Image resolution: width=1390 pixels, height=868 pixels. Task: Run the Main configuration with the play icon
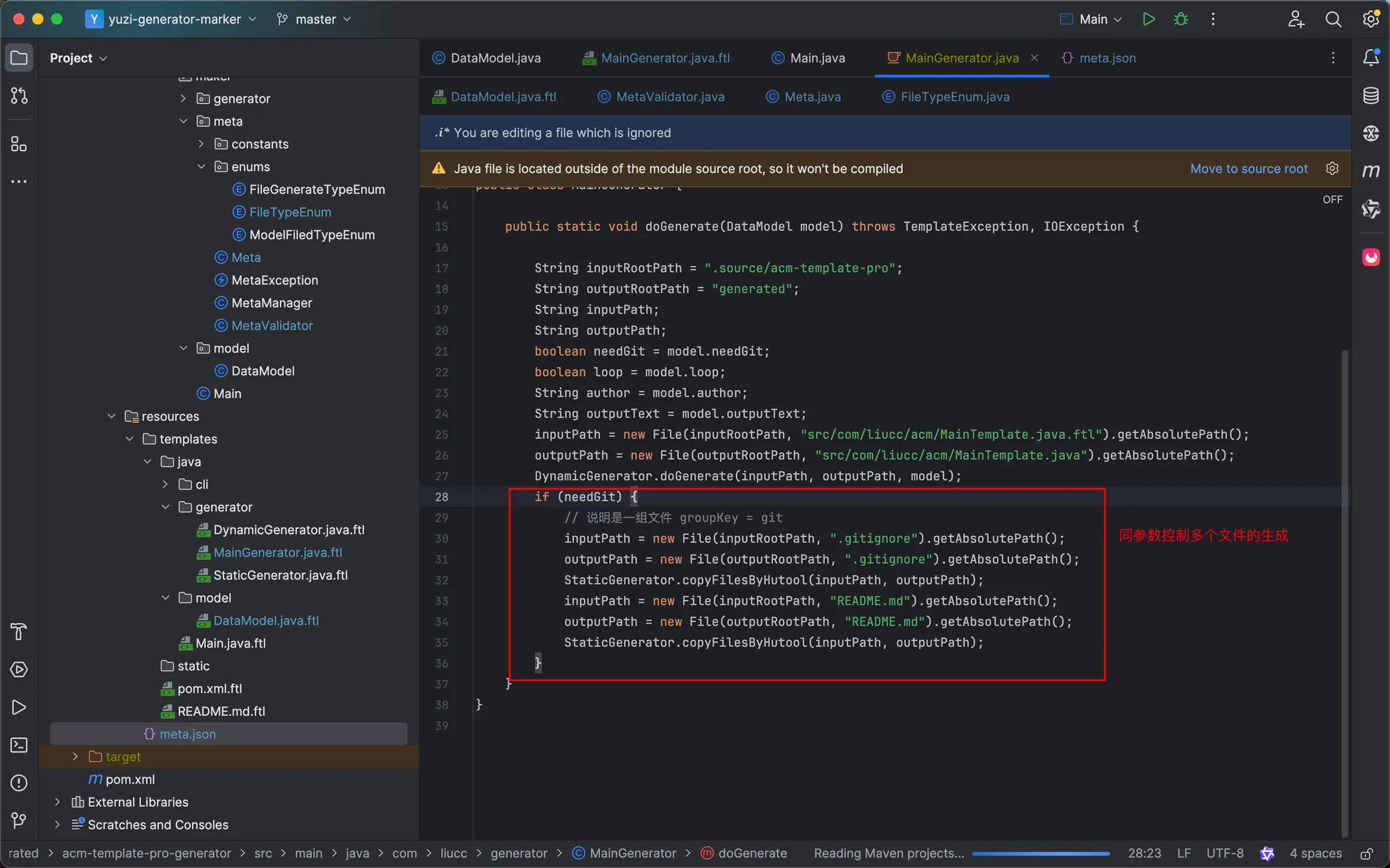pyautogui.click(x=1148, y=19)
